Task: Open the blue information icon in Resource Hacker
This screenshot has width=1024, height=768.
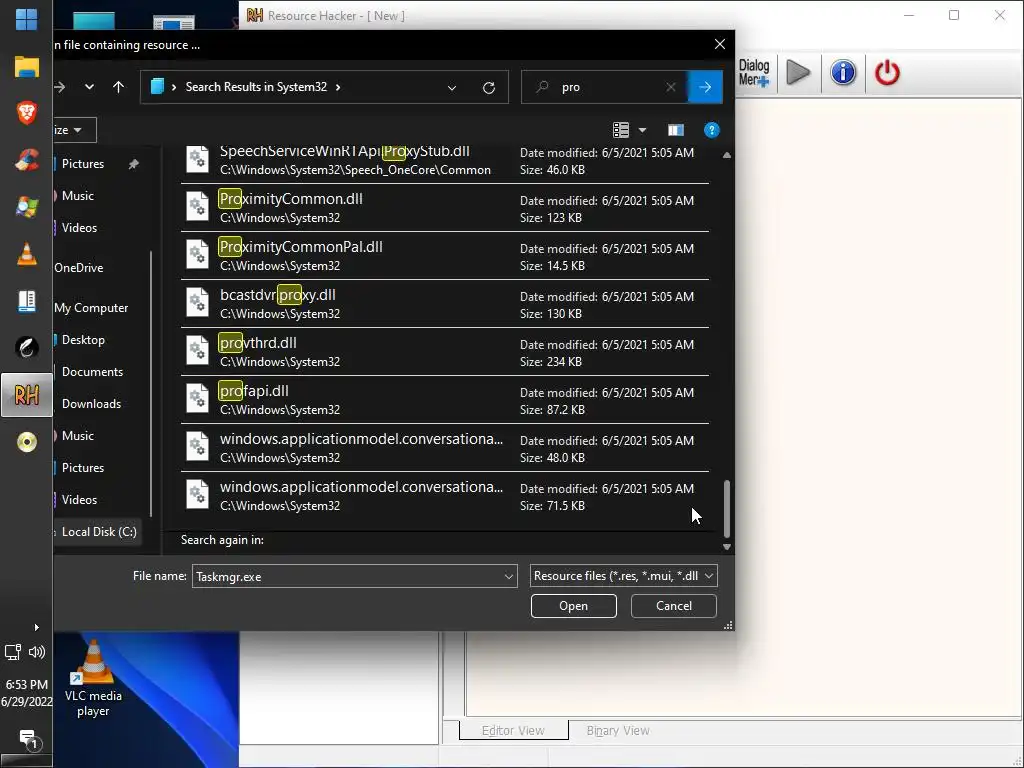Action: click(x=843, y=72)
